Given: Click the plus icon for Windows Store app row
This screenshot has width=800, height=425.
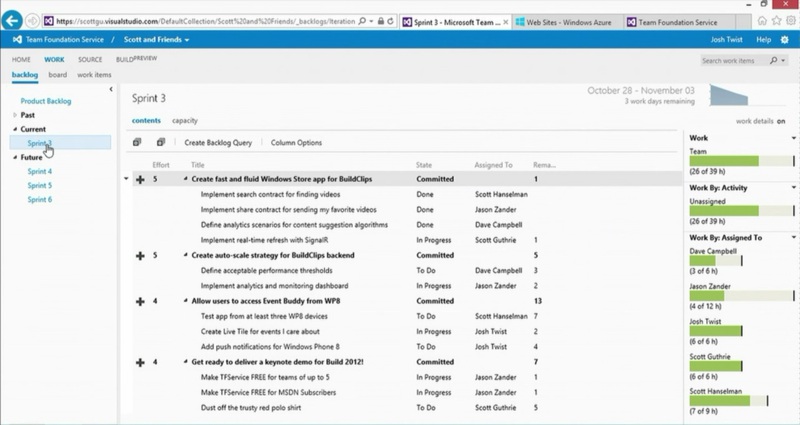Looking at the screenshot, I should [x=140, y=179].
